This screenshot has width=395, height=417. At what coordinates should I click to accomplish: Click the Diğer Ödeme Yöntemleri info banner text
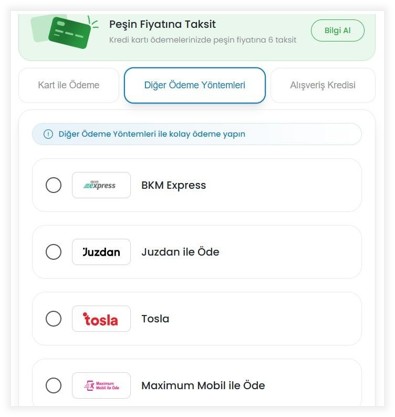pos(152,134)
